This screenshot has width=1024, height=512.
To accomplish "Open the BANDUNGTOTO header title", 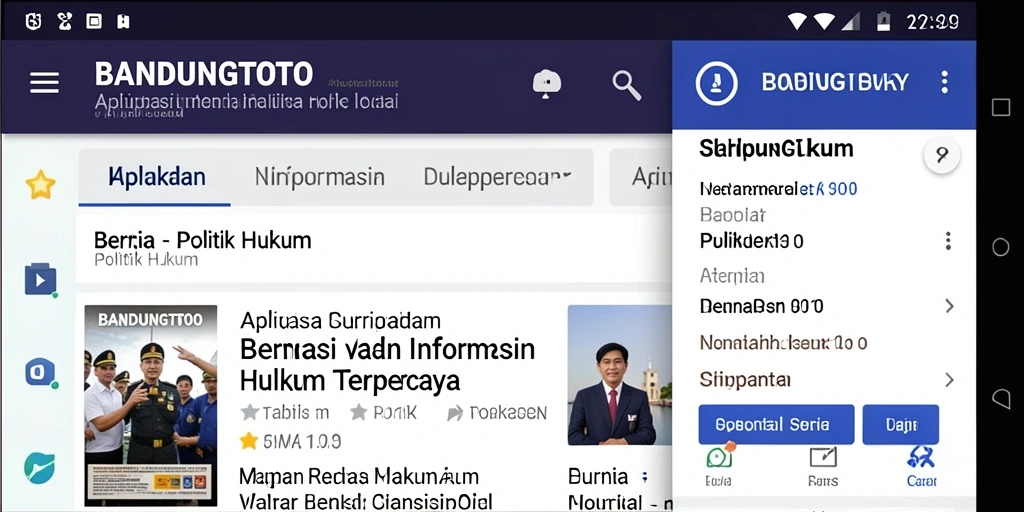I will 204,74.
